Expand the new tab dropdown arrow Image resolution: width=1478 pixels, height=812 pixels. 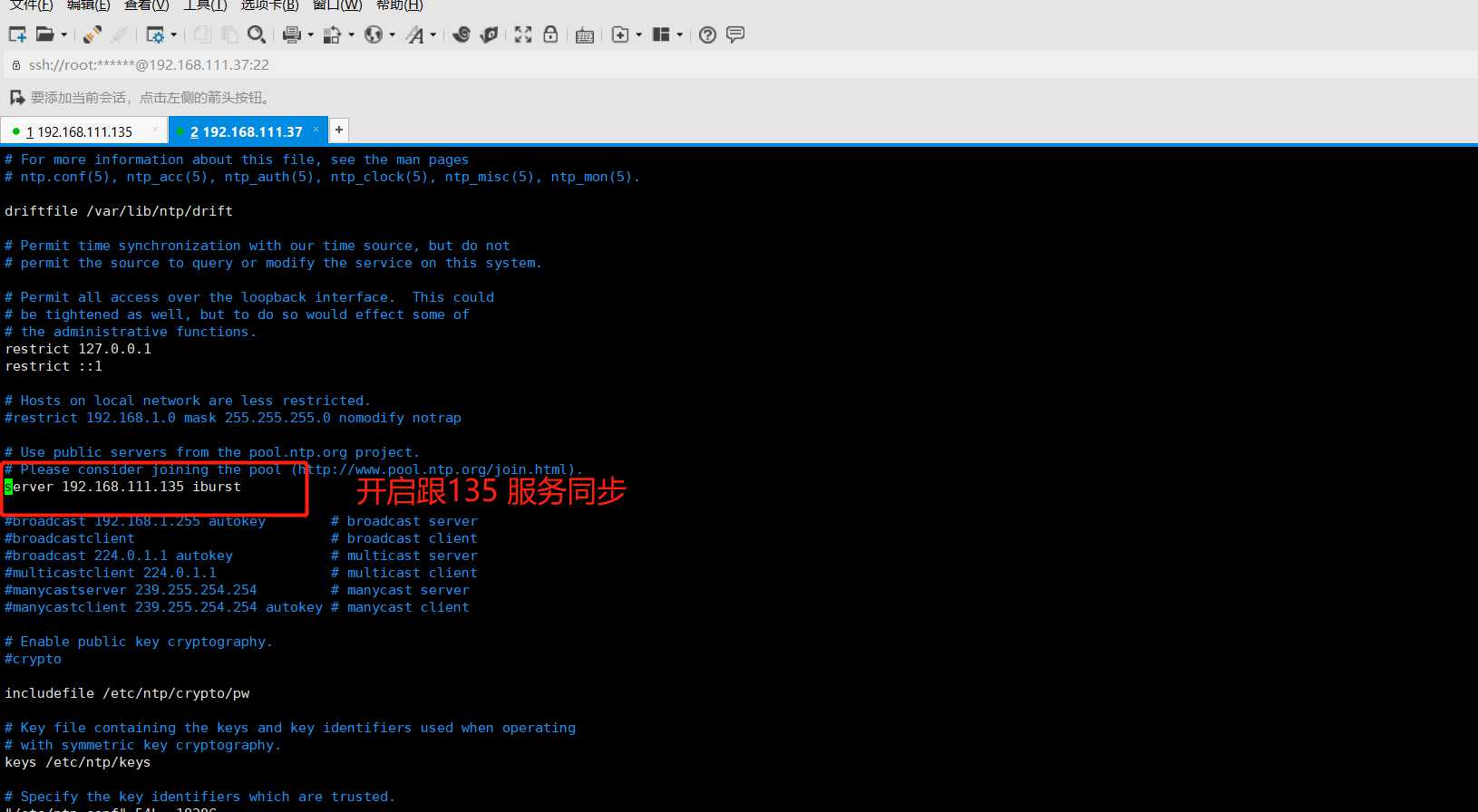638,35
